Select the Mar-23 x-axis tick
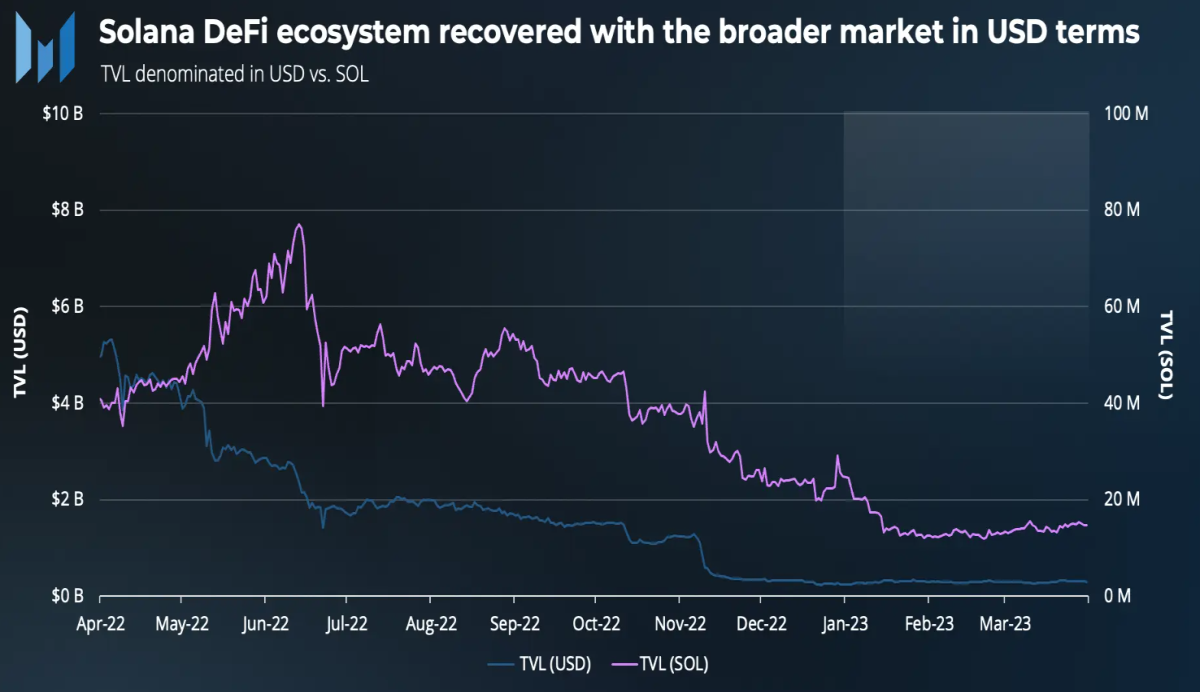Viewport: 1200px width, 692px height. [1005, 623]
